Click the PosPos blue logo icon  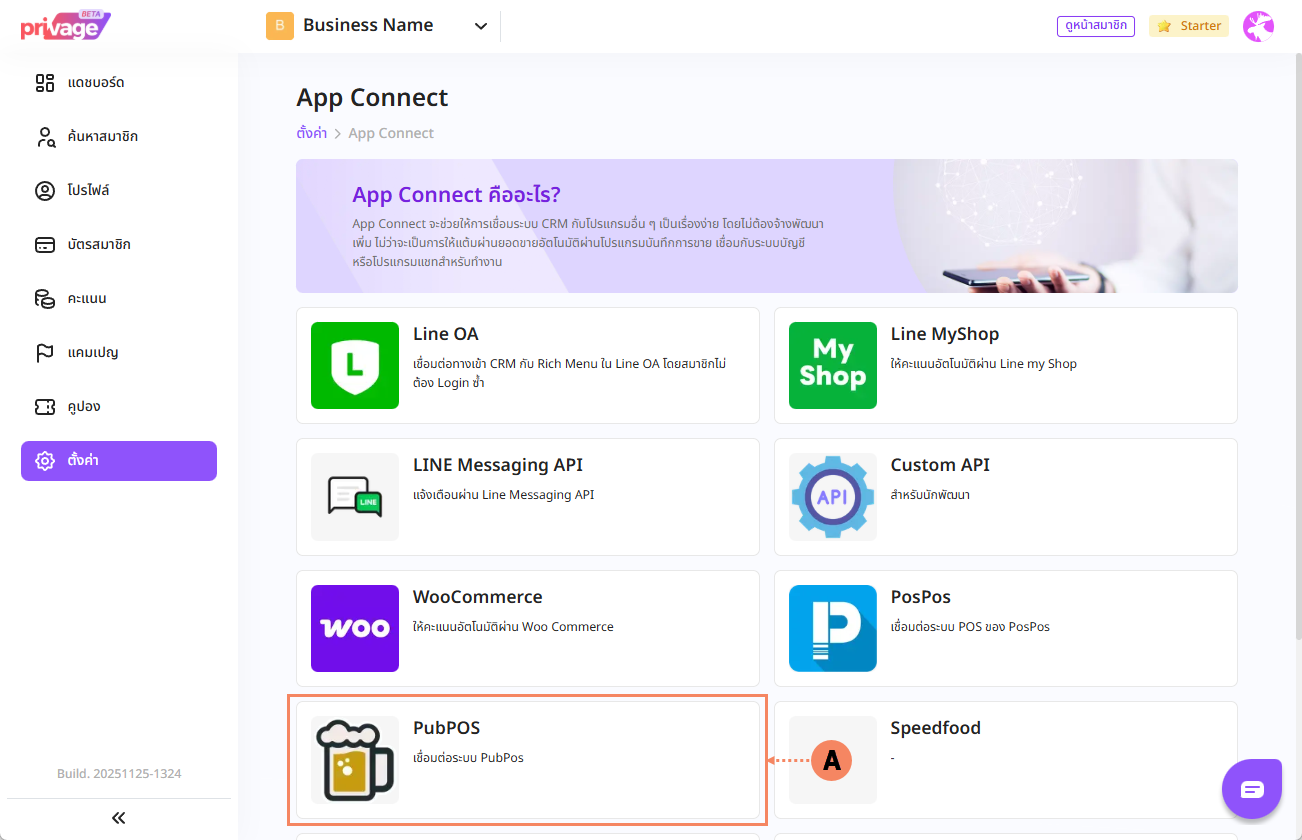(832, 628)
